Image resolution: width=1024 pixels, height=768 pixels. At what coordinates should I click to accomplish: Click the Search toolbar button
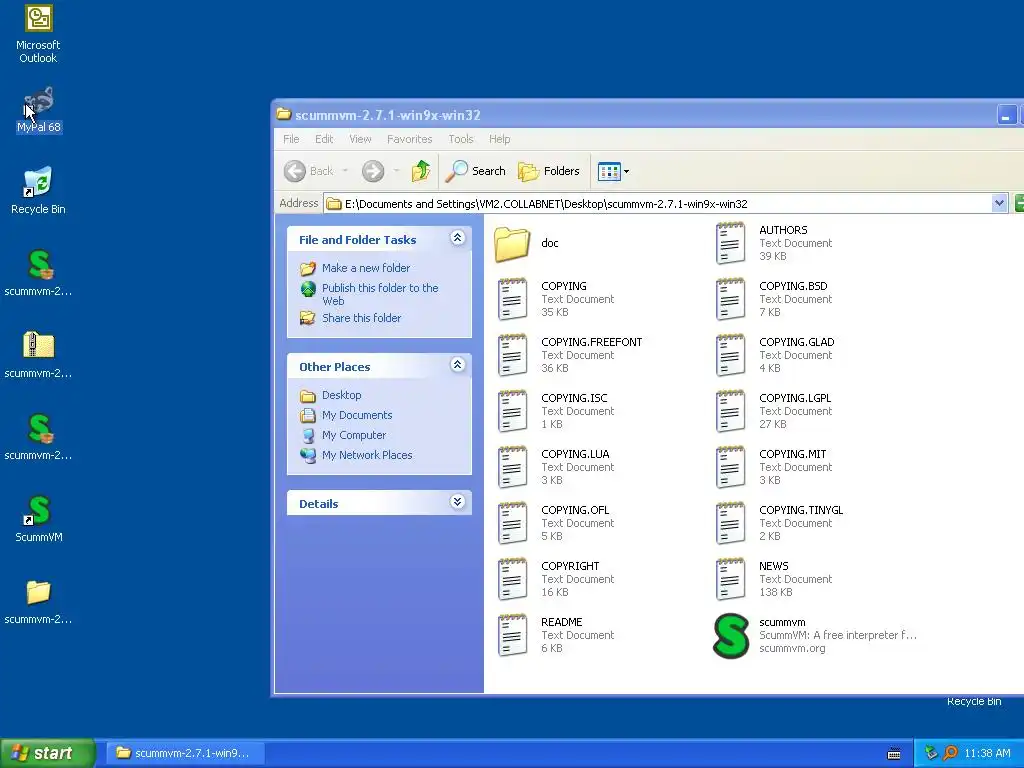pos(475,171)
